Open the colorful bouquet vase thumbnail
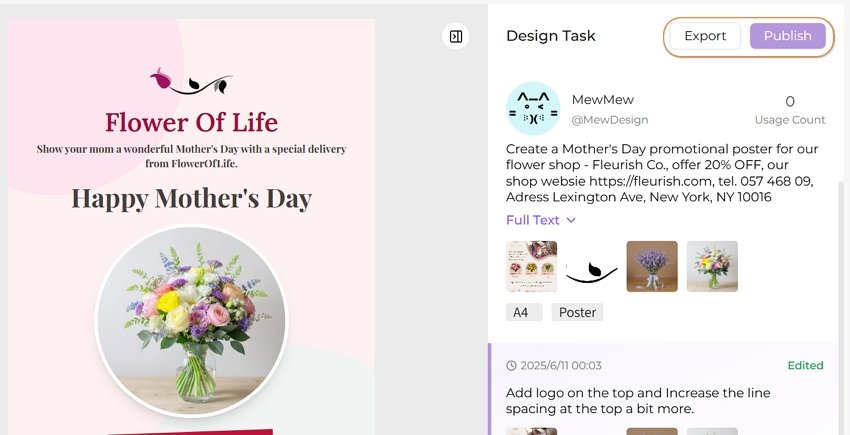The image size is (850, 435). pos(712,266)
